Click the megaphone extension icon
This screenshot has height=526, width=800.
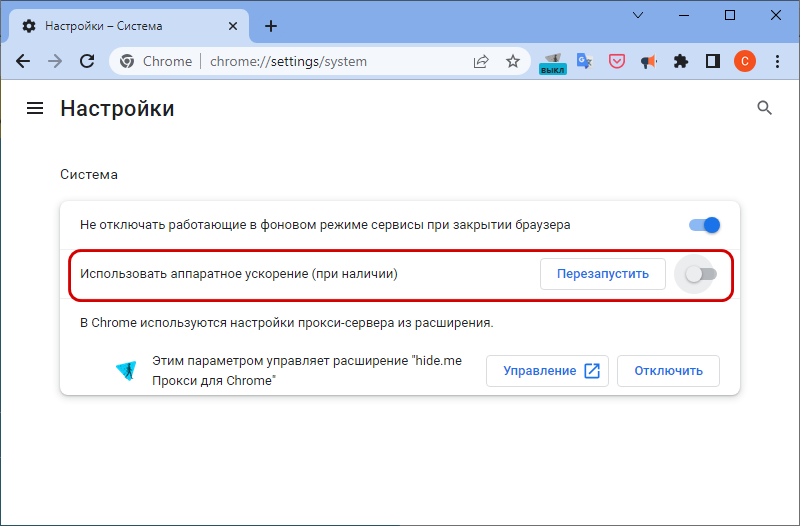[648, 62]
